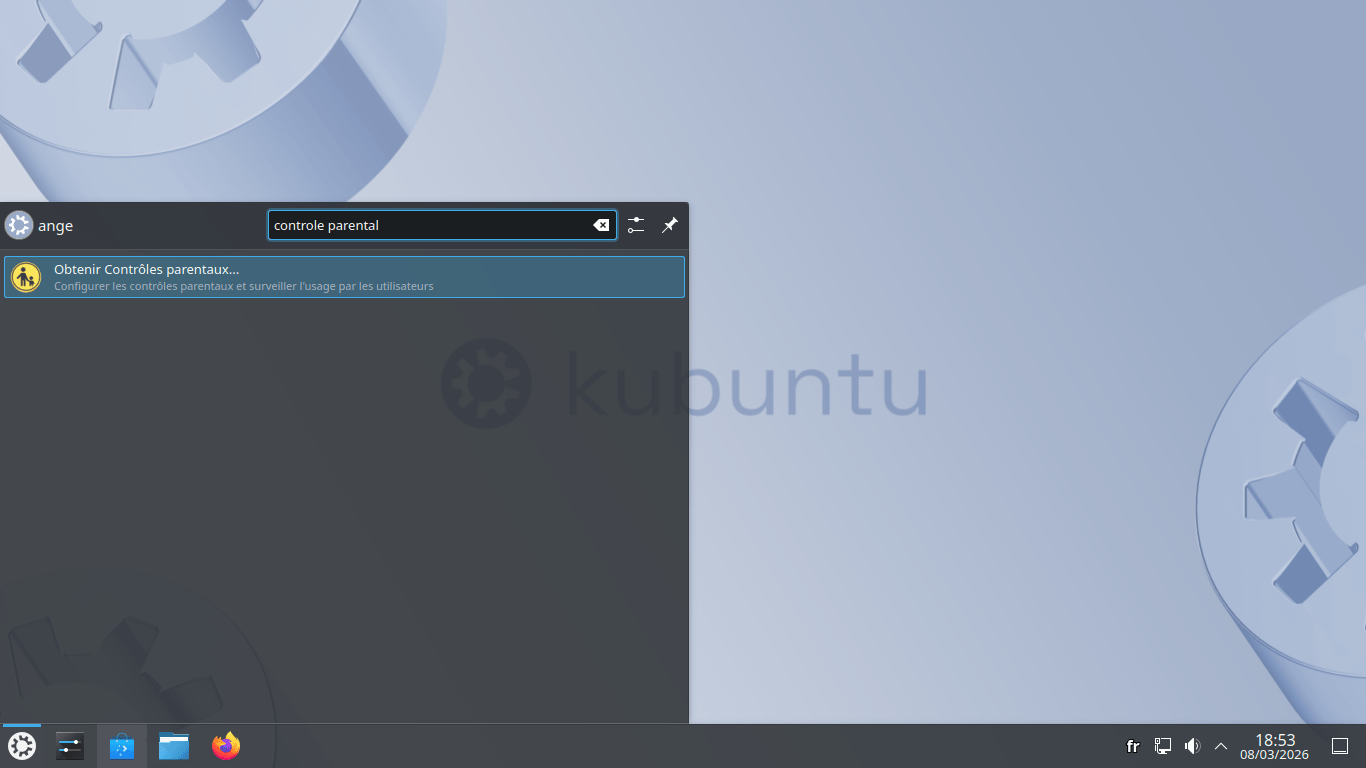Screen dimensions: 1366x768
Task: Open the audio volume tray icon
Action: pos(1192,746)
